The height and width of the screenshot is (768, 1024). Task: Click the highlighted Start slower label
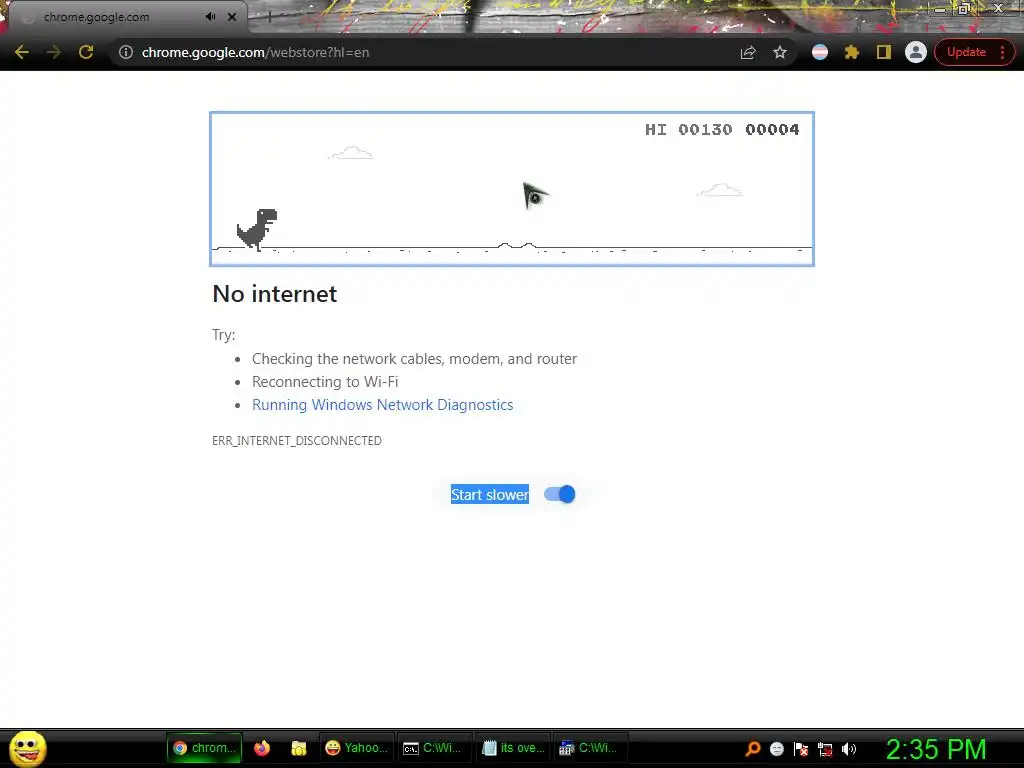pos(490,494)
